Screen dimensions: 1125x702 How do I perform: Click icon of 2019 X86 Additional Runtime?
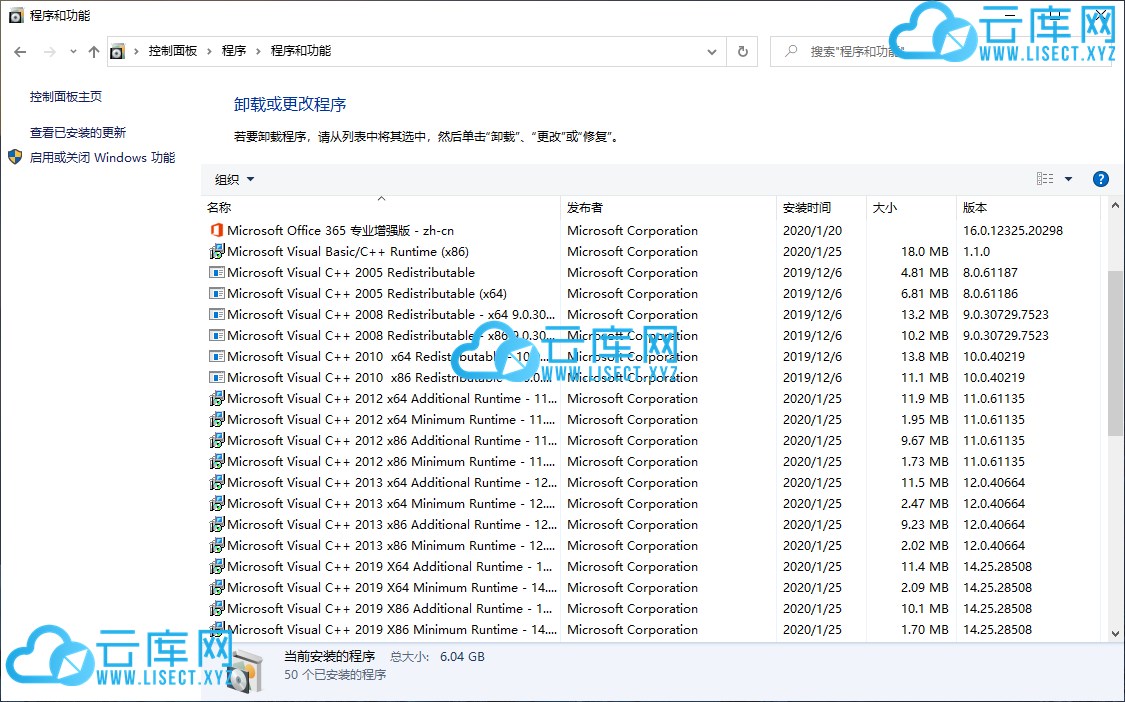click(217, 608)
